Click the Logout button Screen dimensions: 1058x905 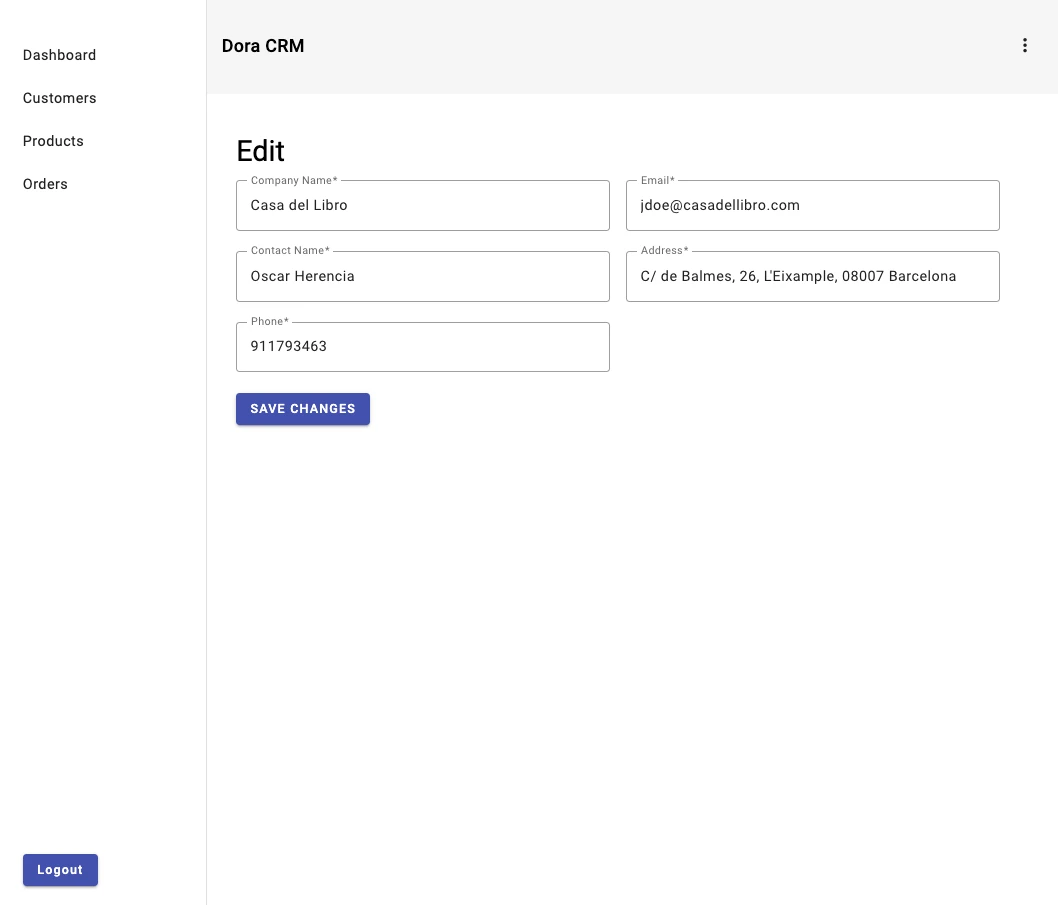tap(60, 870)
